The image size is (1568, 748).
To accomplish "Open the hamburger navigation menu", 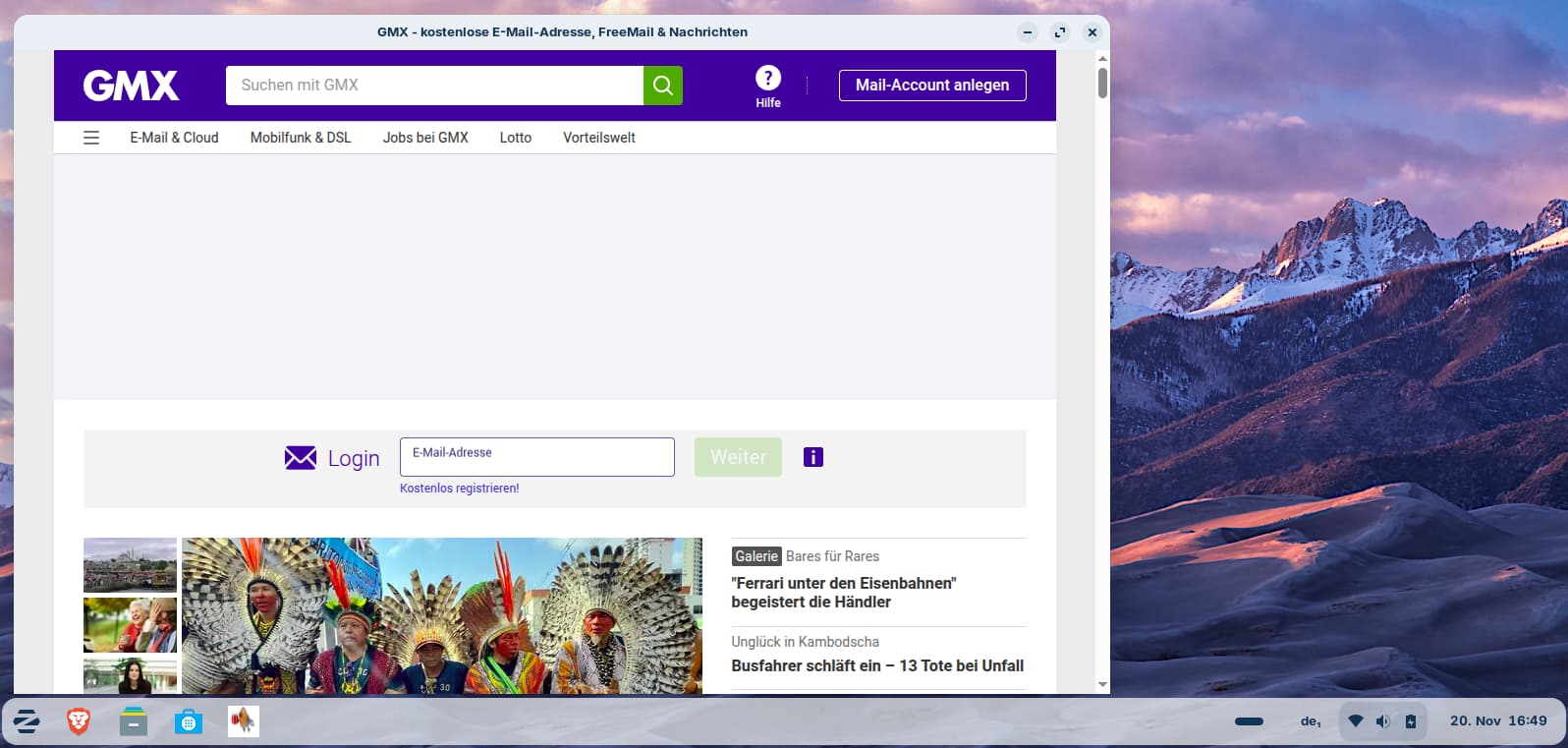I will point(91,138).
